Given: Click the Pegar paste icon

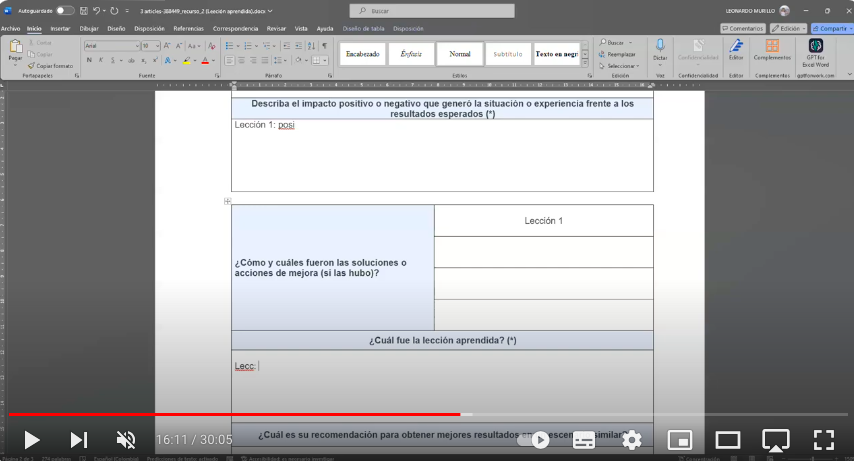Looking at the screenshot, I should 15,50.
